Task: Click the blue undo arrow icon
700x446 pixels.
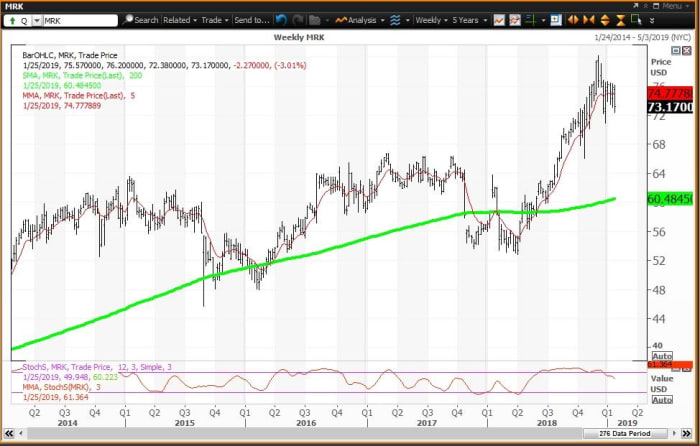Action: click(282, 19)
